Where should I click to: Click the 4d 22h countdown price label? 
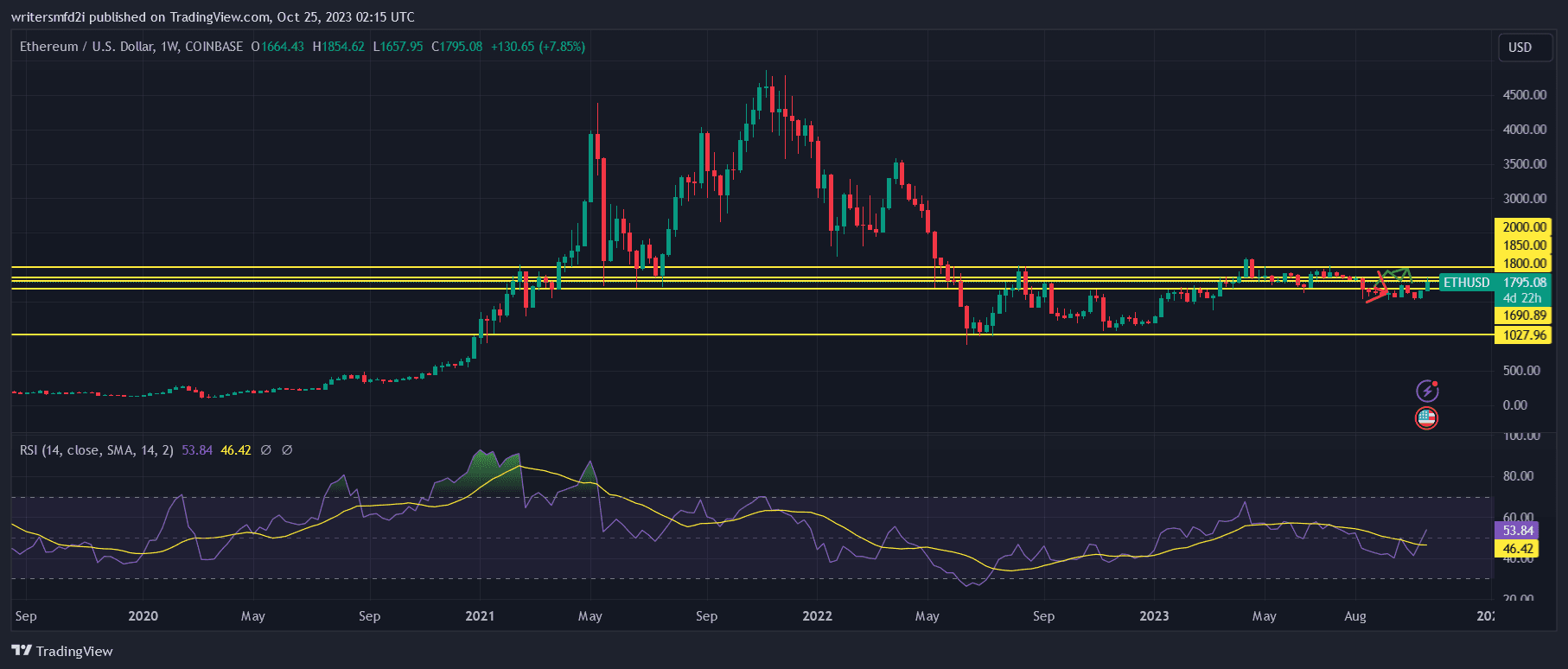[x=1521, y=298]
